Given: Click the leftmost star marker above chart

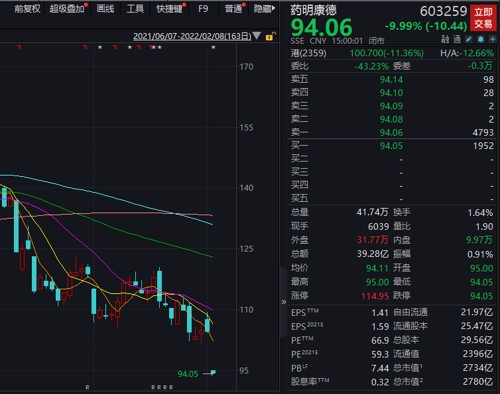Looking at the screenshot, I should [100, 47].
